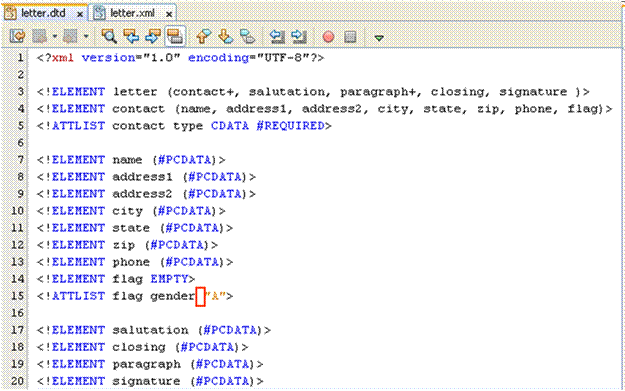
Task: Find previous occurrence toolbar icon
Action: (x=131, y=36)
